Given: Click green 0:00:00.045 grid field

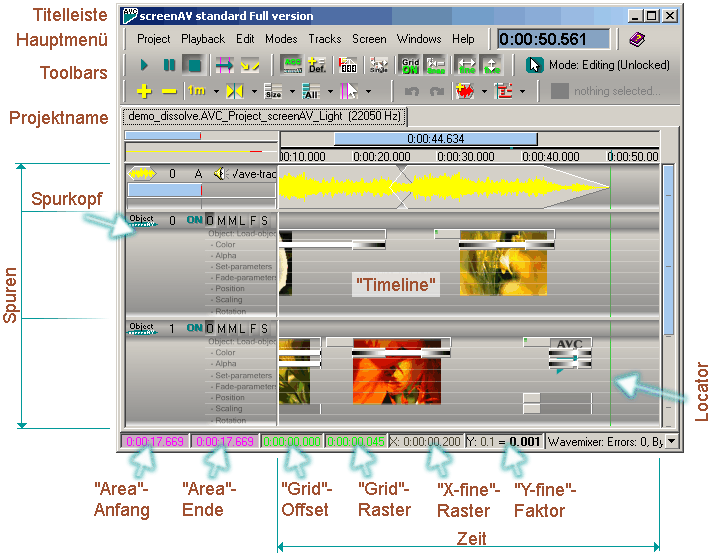Looking at the screenshot, I should click(356, 441).
